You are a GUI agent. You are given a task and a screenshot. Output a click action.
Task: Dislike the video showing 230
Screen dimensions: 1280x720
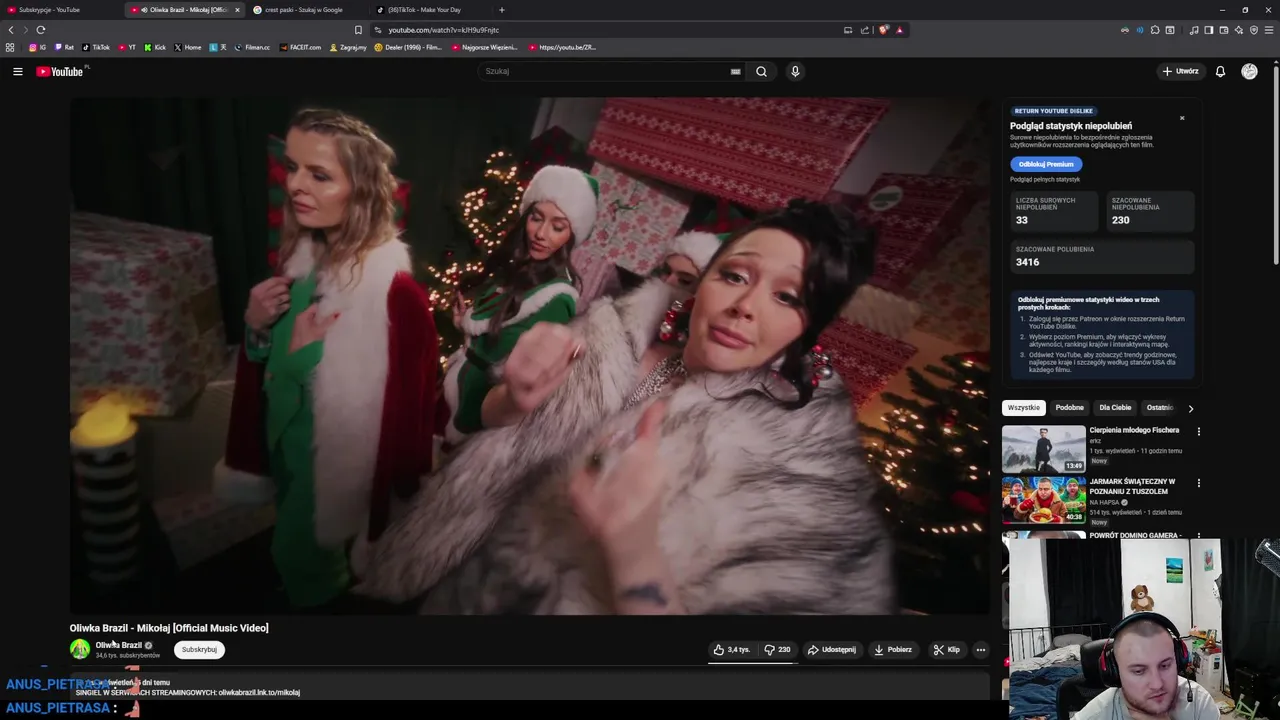click(x=777, y=649)
